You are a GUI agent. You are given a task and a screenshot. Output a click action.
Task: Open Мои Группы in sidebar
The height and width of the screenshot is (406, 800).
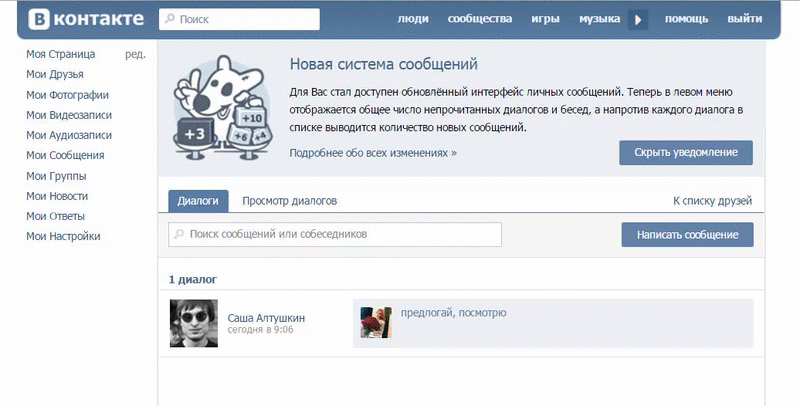[56, 176]
